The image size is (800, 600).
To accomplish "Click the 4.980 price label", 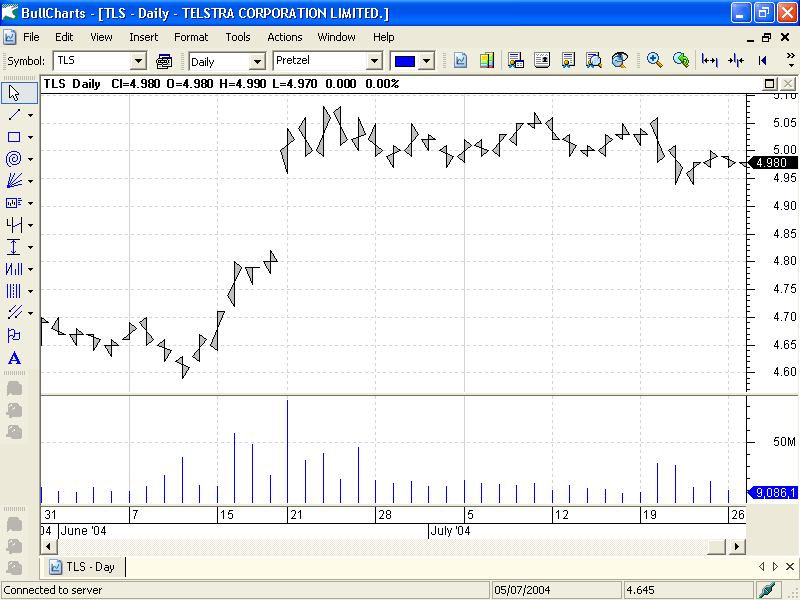I will click(772, 163).
